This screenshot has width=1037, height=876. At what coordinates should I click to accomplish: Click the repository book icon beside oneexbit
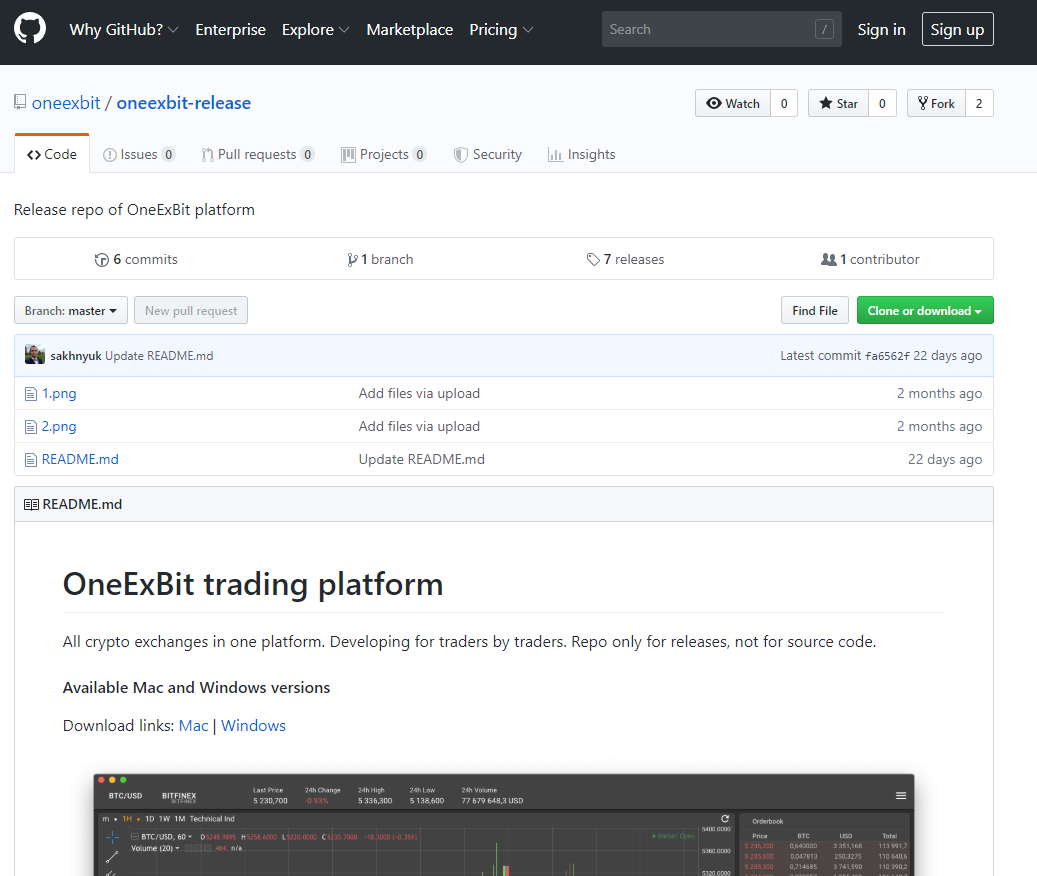[x=20, y=102]
